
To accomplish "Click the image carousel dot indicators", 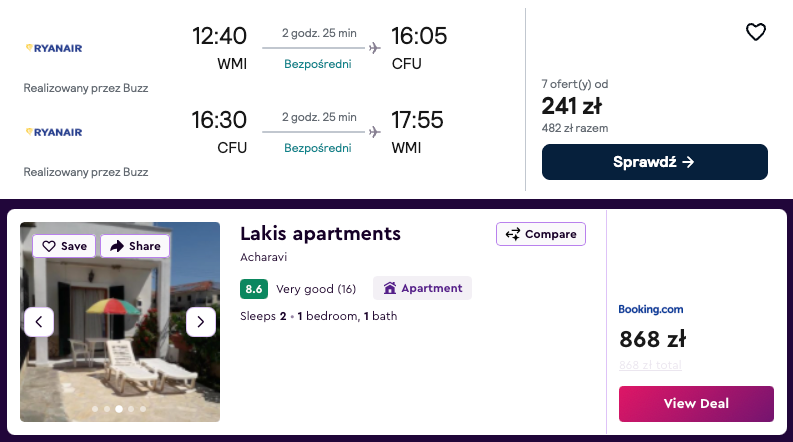I will coord(119,409).
